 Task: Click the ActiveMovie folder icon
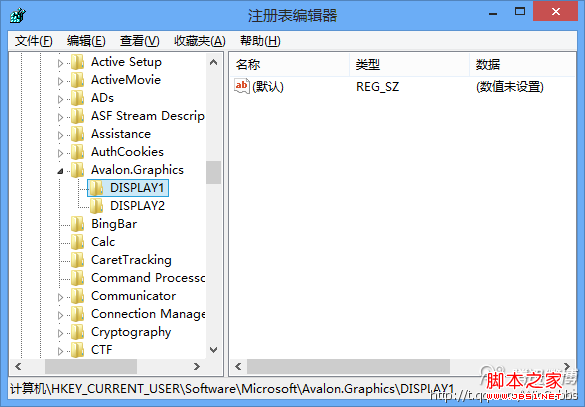[x=78, y=80]
